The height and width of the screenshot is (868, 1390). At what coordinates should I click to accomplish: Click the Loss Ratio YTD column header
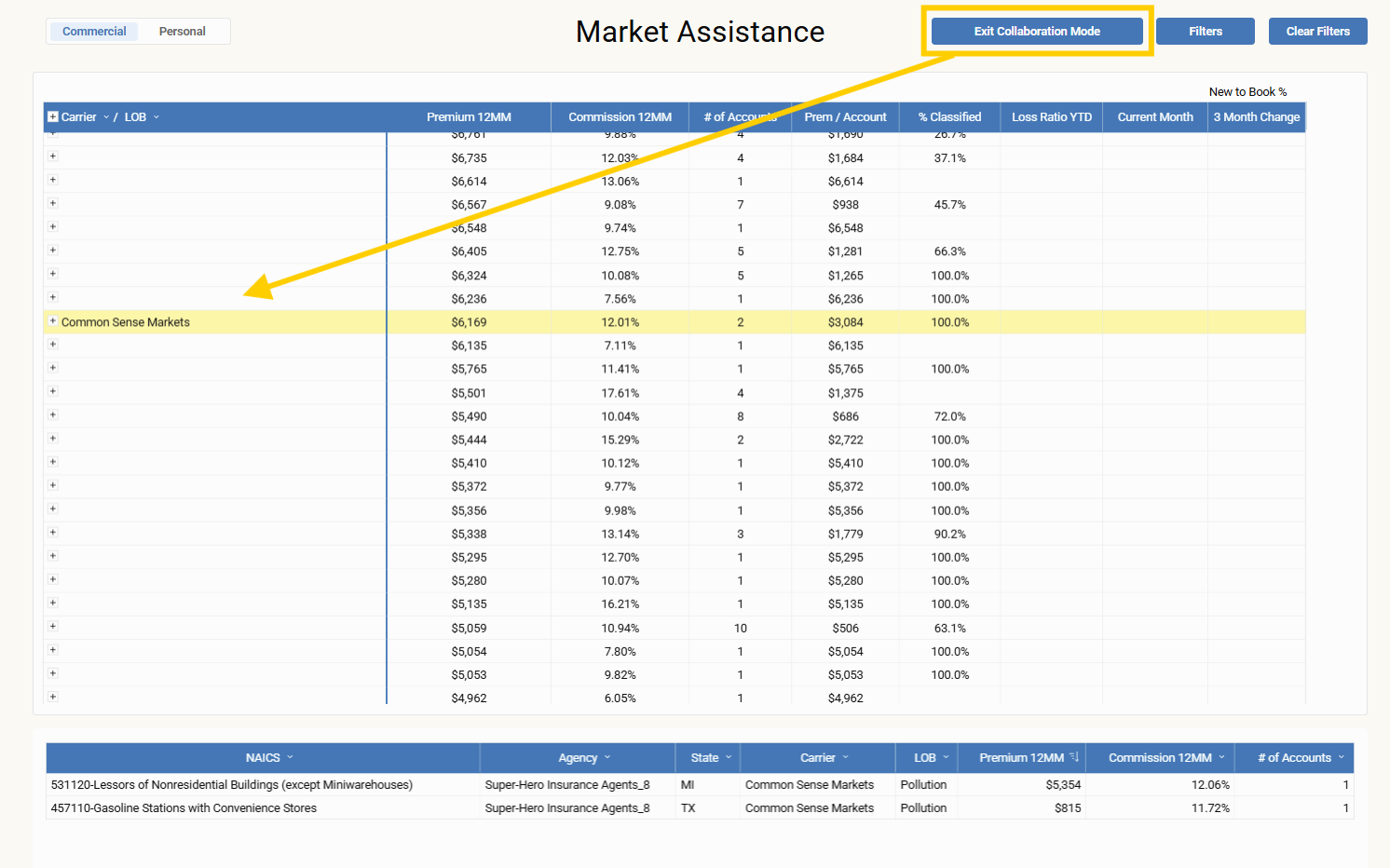1051,117
